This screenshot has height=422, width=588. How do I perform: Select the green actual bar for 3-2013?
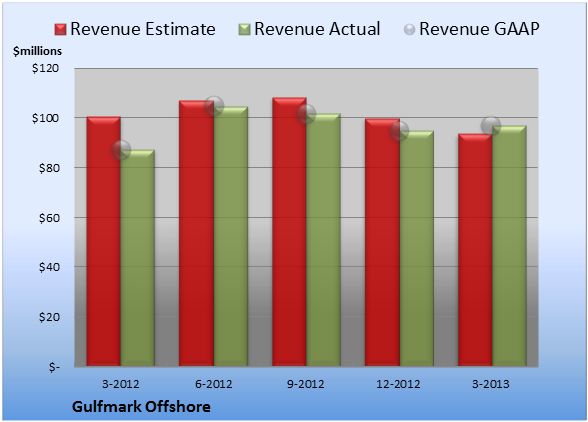point(509,246)
